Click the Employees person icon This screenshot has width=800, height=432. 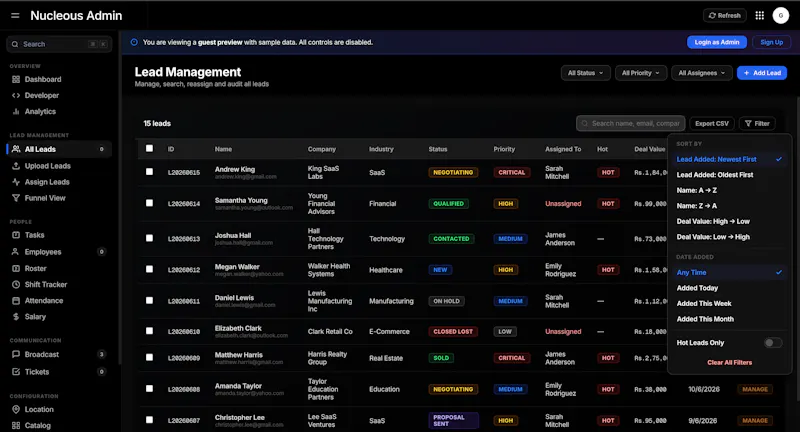point(16,252)
